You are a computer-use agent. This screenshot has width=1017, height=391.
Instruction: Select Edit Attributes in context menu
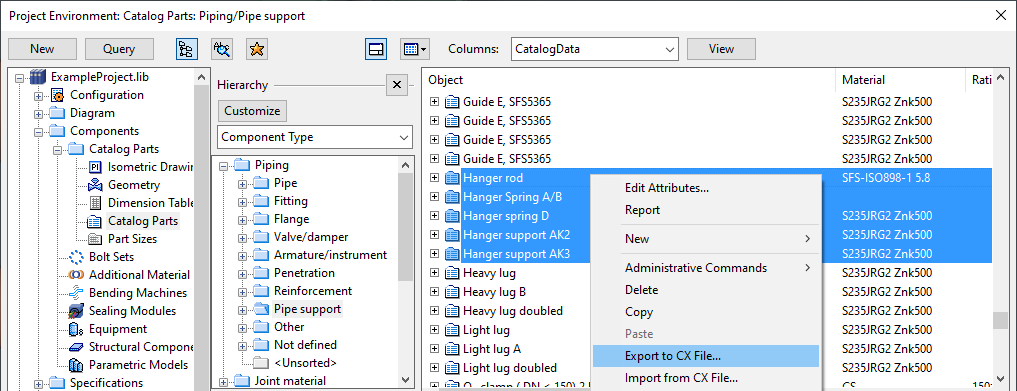pos(667,188)
